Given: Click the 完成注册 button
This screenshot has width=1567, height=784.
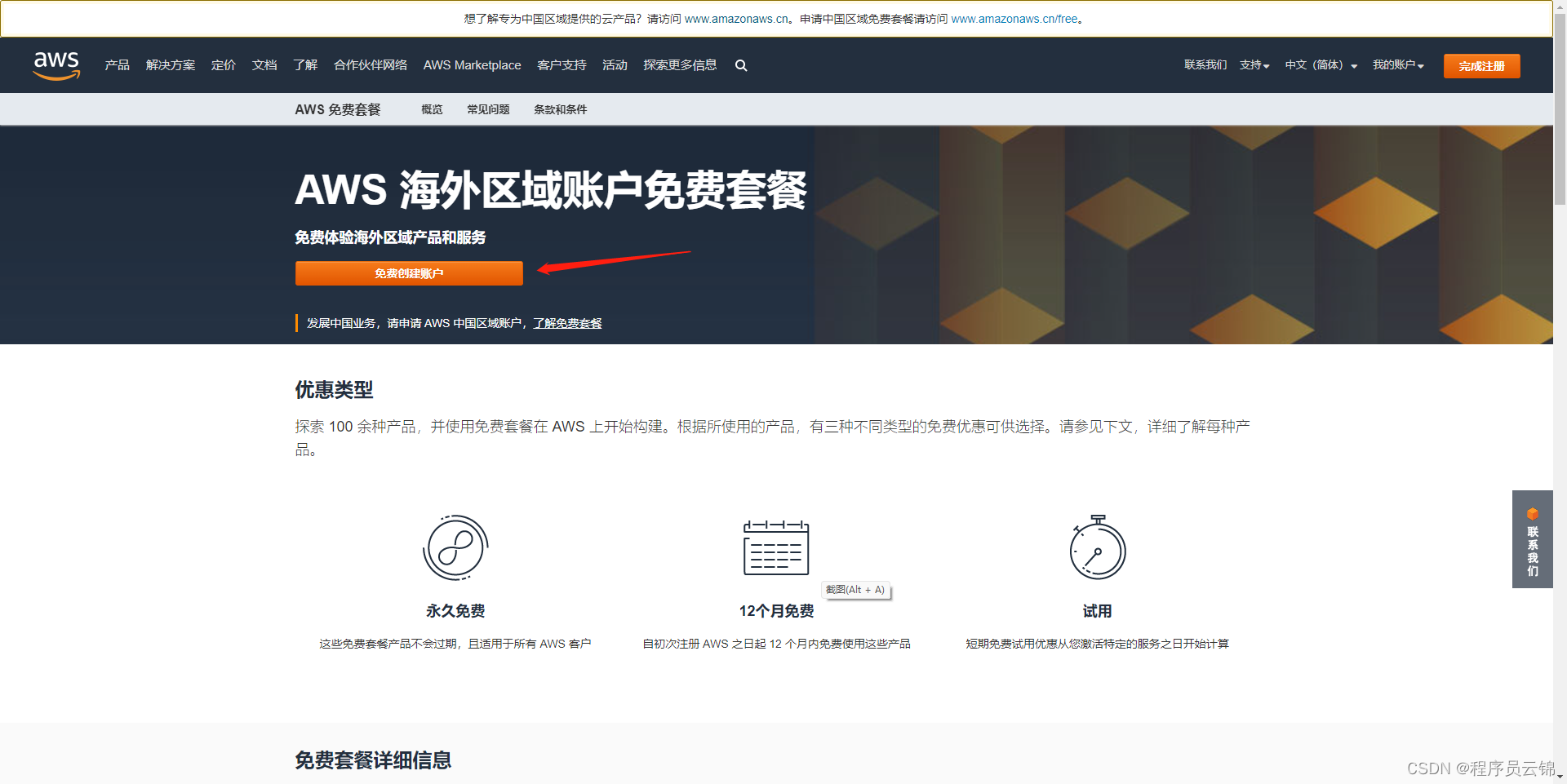Looking at the screenshot, I should [1481, 66].
